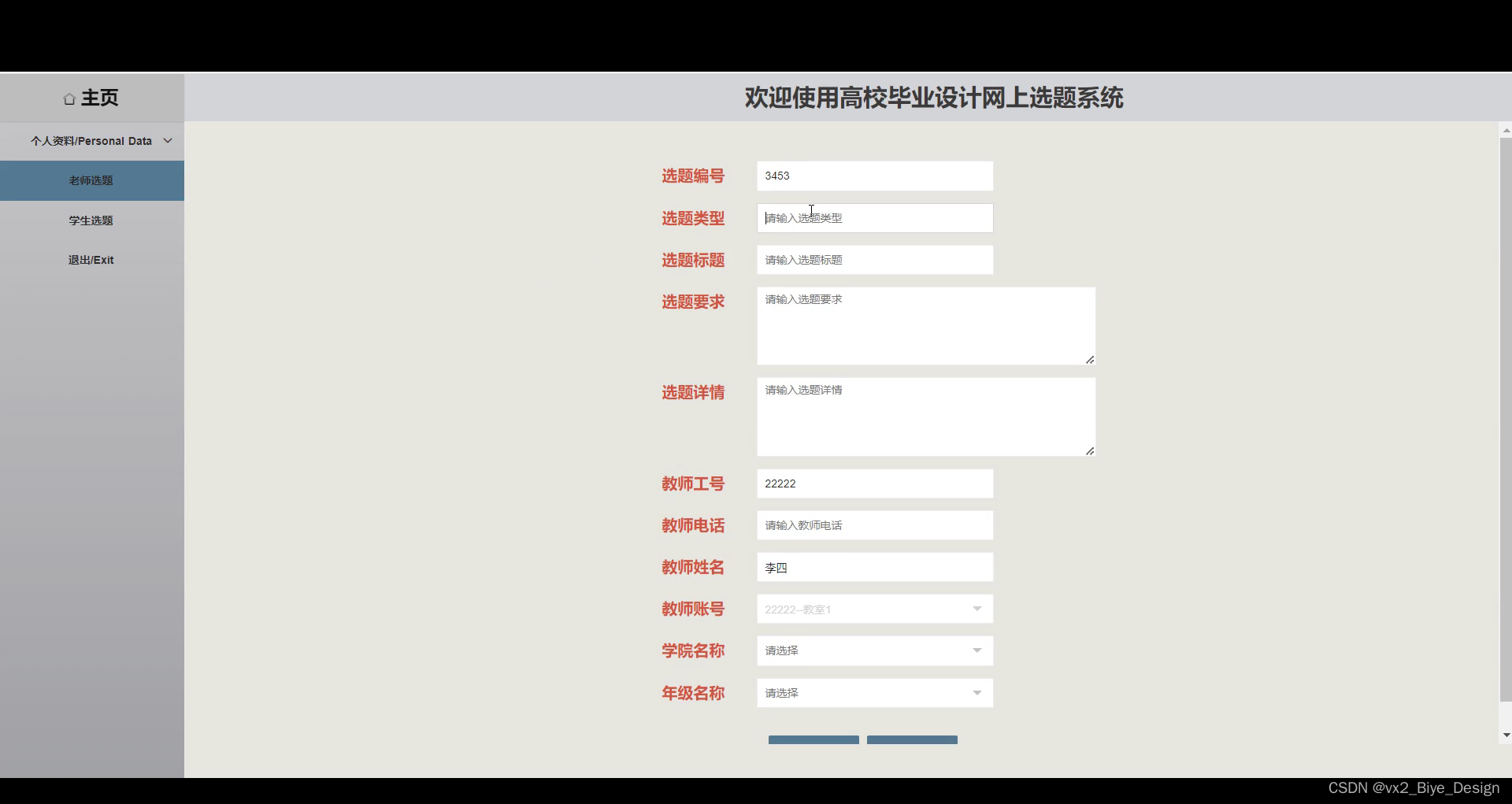Grab the 选题详情 textarea resize handle
Screen dimensions: 1512x804
[x=1090, y=451]
